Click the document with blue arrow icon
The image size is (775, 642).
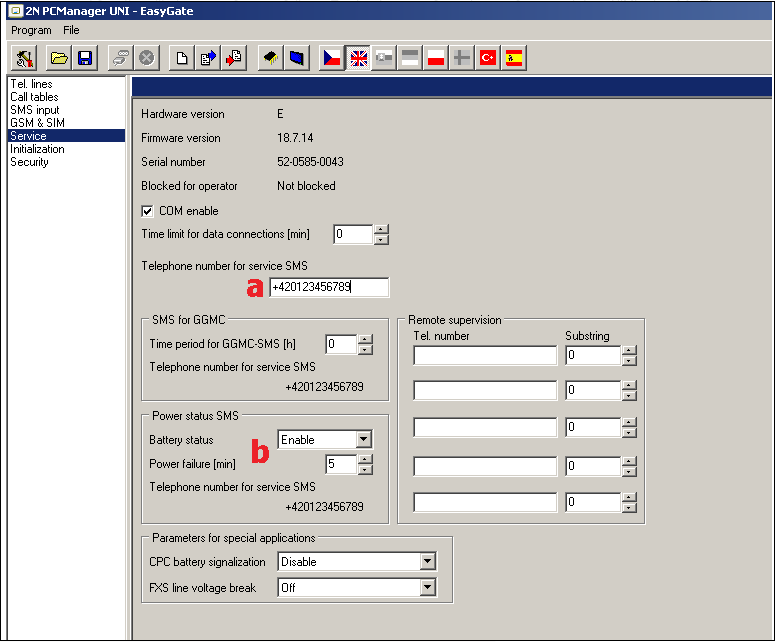click(x=208, y=58)
